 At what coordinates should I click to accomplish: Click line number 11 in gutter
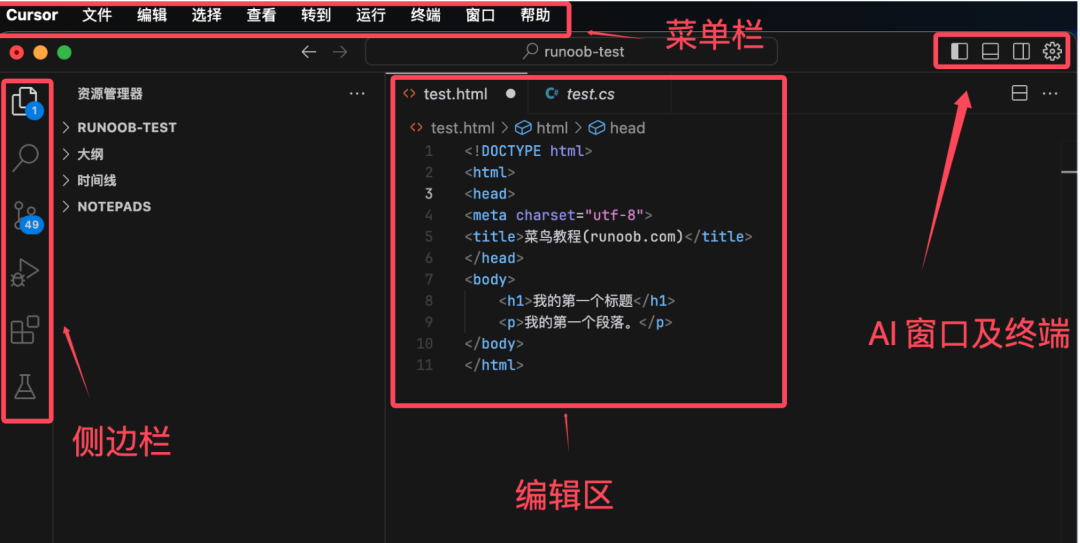coord(425,365)
